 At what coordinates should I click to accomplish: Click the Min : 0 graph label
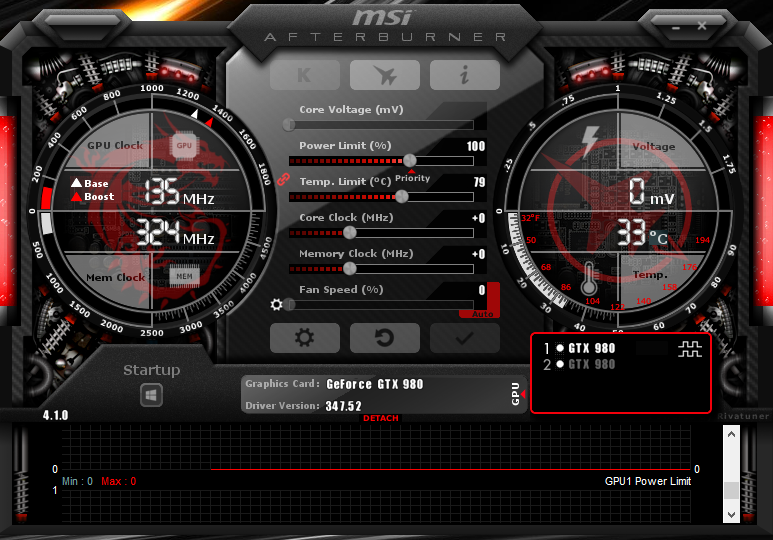tap(77, 481)
